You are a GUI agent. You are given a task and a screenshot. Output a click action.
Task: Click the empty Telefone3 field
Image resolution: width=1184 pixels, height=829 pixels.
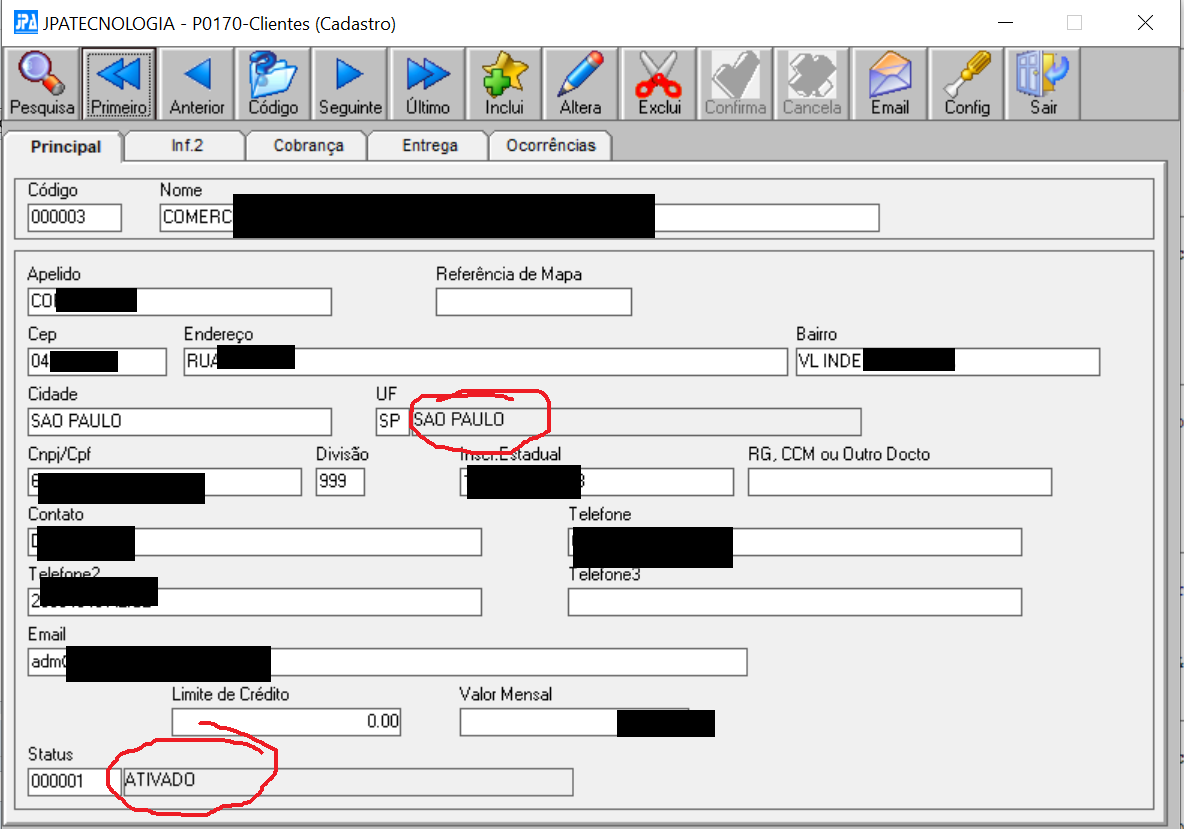[x=795, y=602]
